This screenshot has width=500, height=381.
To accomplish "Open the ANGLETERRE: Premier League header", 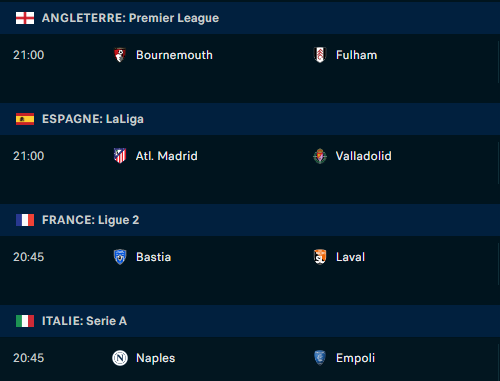I will pyautogui.click(x=250, y=18).
